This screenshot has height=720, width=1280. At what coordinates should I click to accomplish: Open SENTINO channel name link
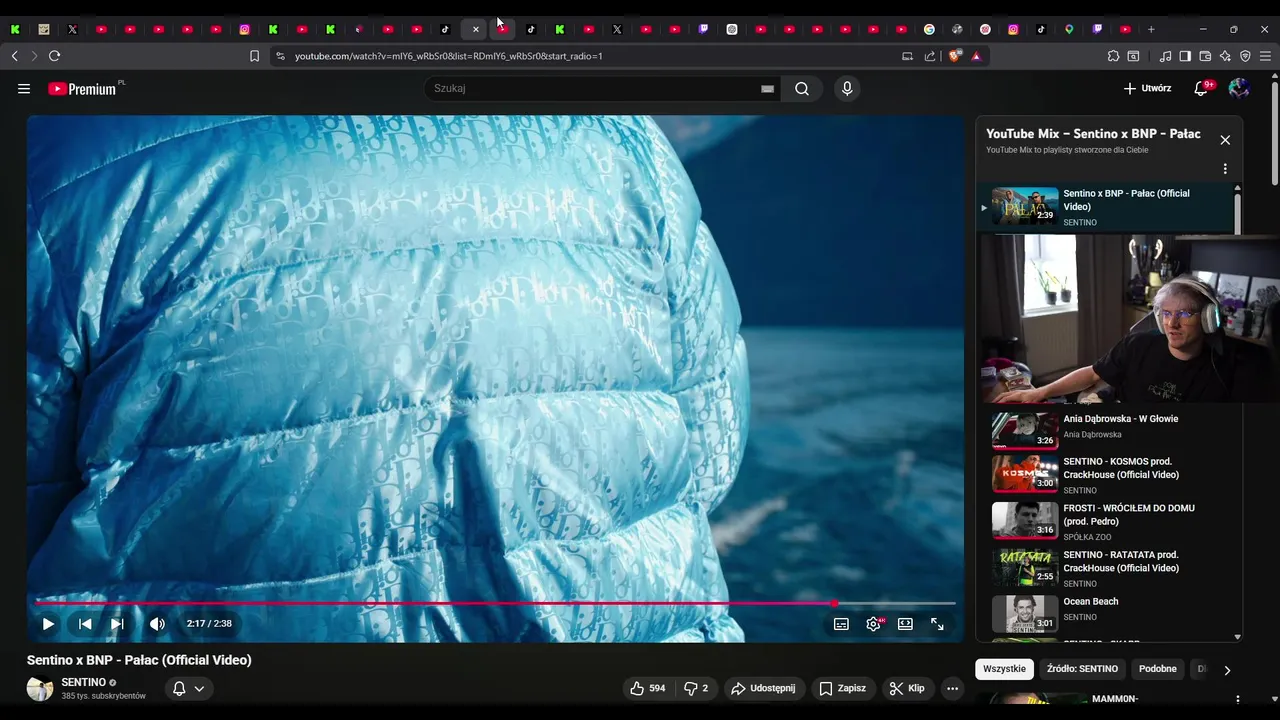click(x=83, y=682)
